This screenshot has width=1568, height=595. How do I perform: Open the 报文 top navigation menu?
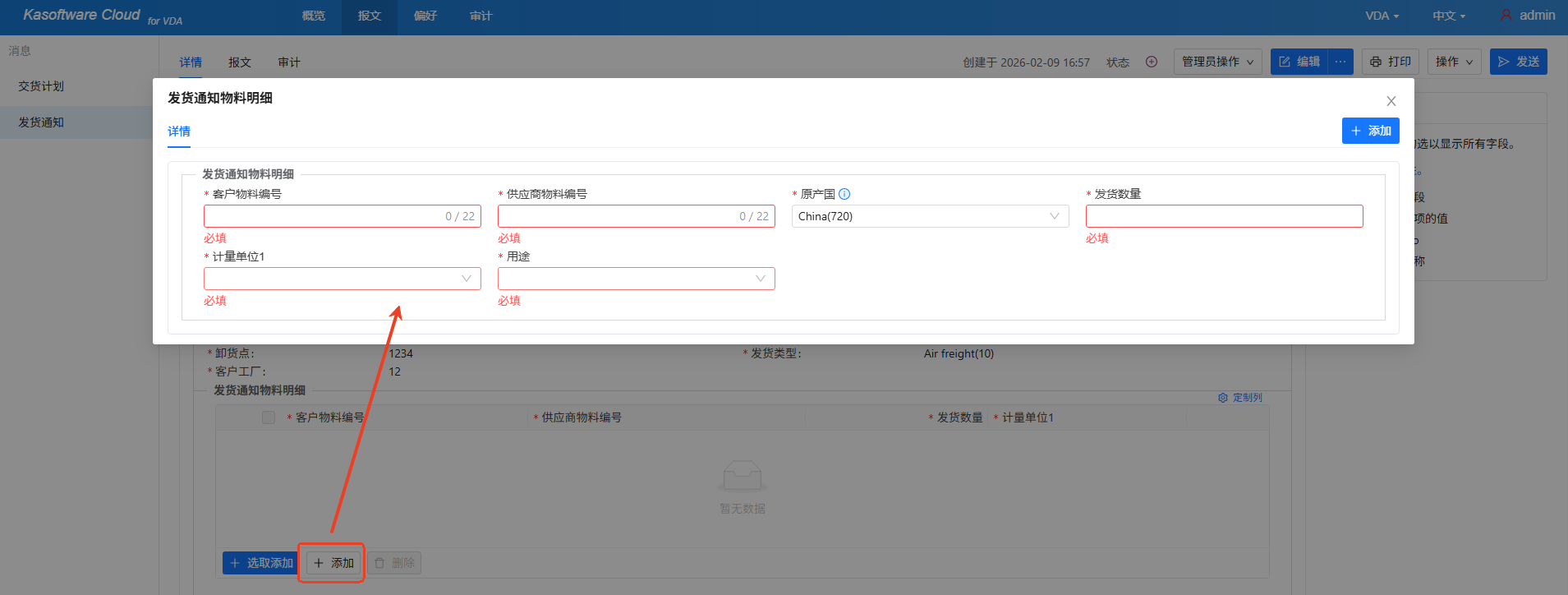(370, 16)
